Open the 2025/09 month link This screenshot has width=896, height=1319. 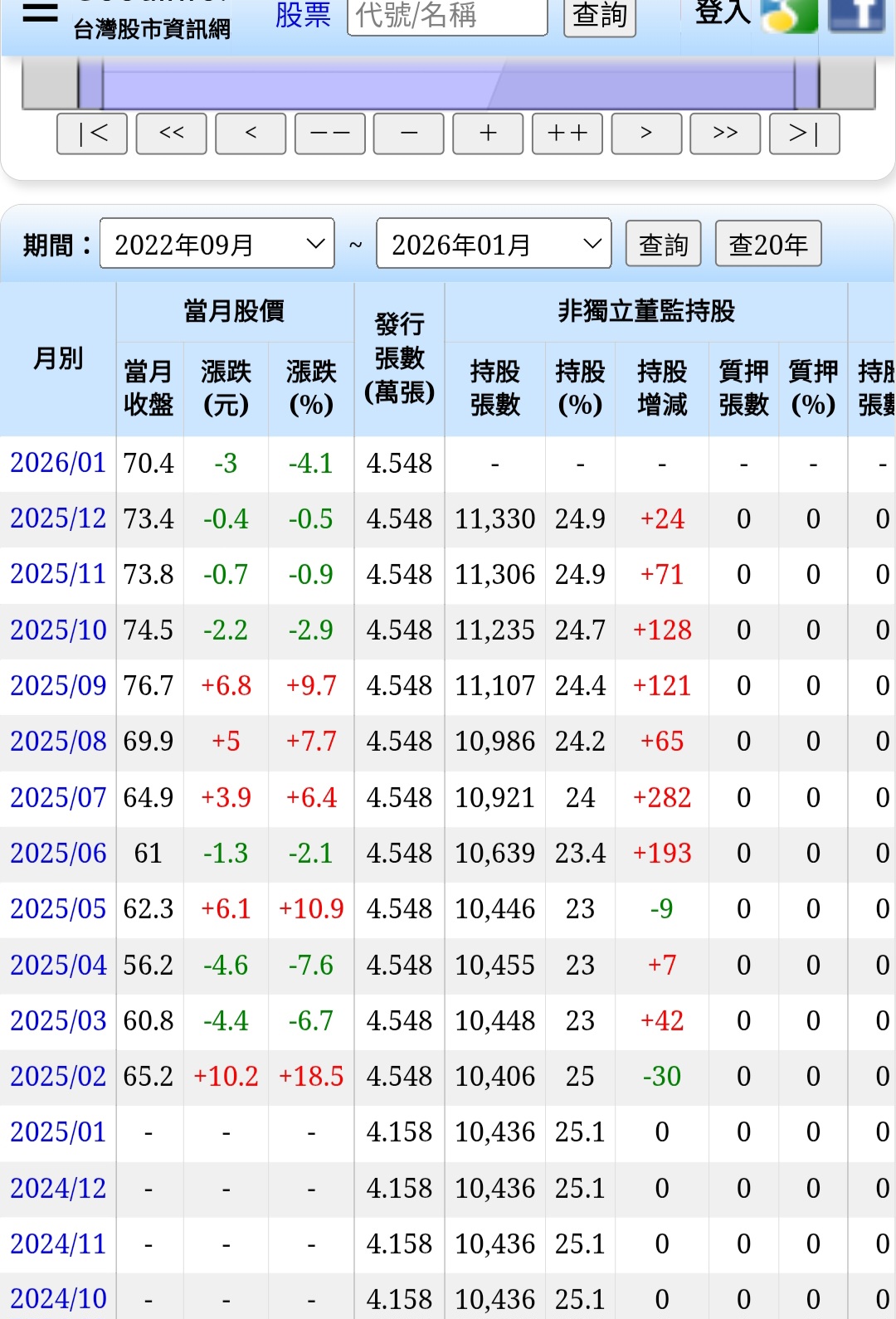[58, 686]
